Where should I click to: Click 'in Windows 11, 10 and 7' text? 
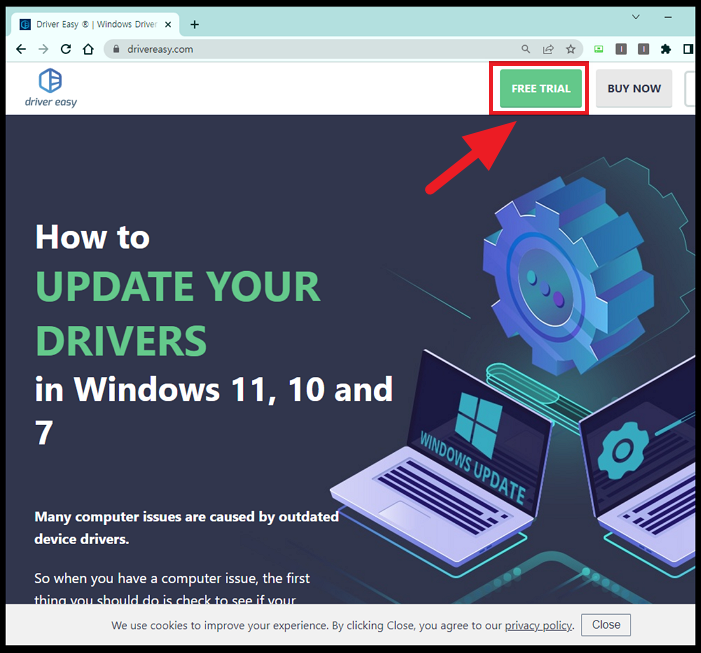(214, 410)
